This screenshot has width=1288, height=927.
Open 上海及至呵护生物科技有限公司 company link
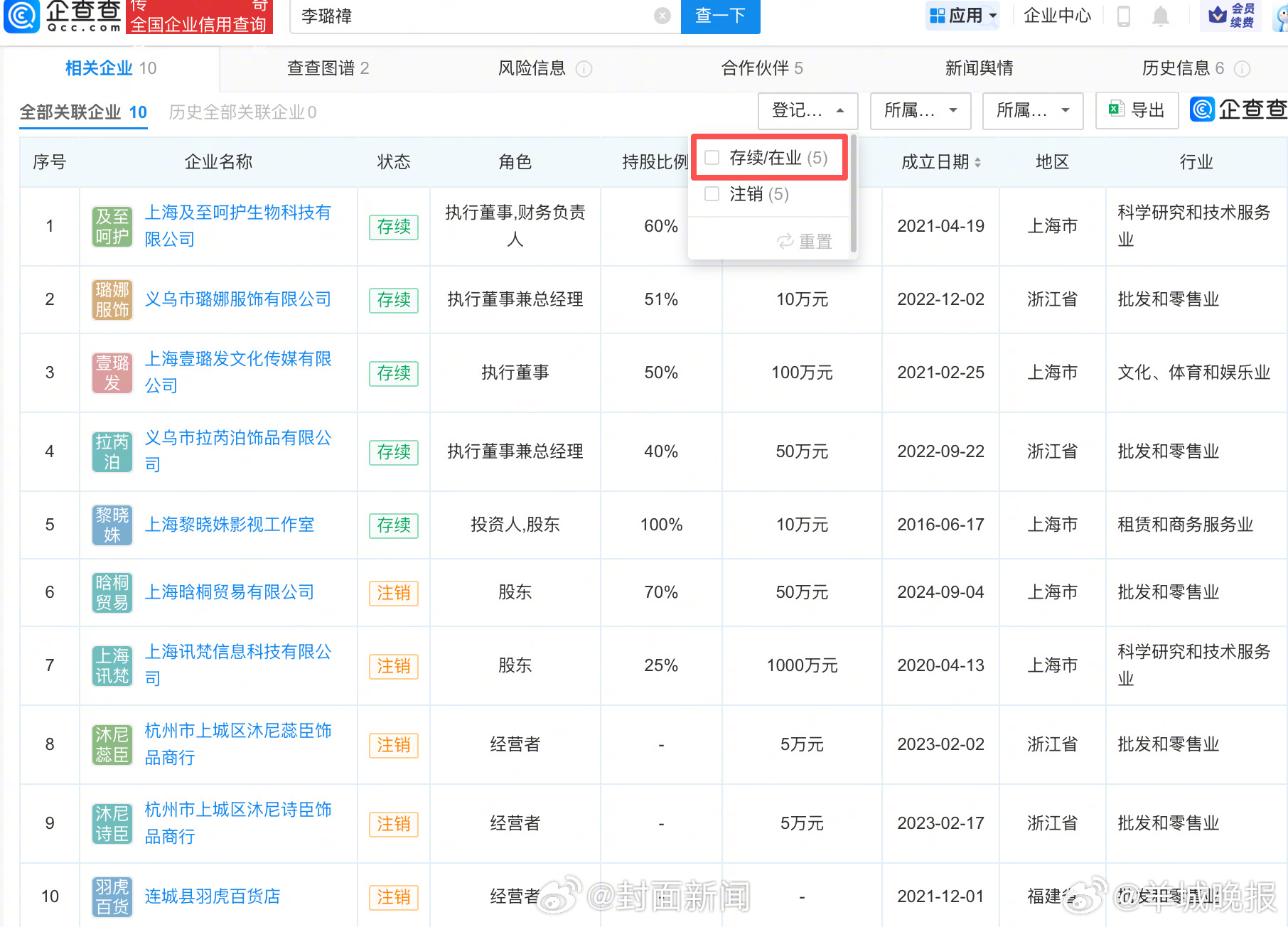pyautogui.click(x=238, y=225)
